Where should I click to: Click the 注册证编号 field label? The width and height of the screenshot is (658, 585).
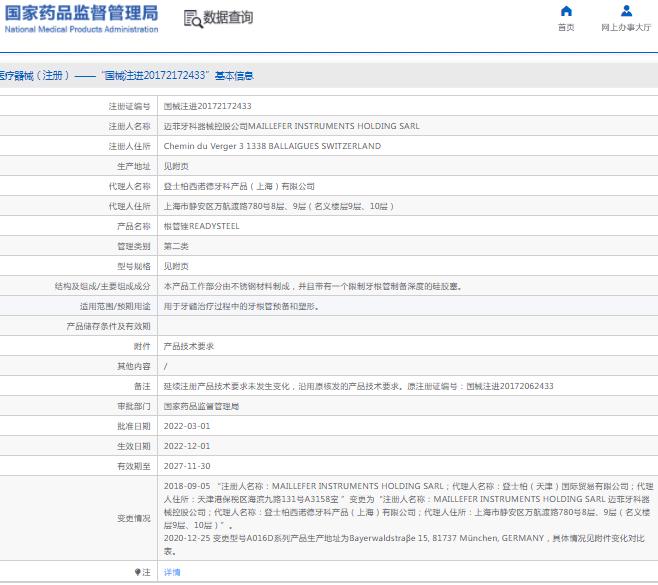pos(129,106)
